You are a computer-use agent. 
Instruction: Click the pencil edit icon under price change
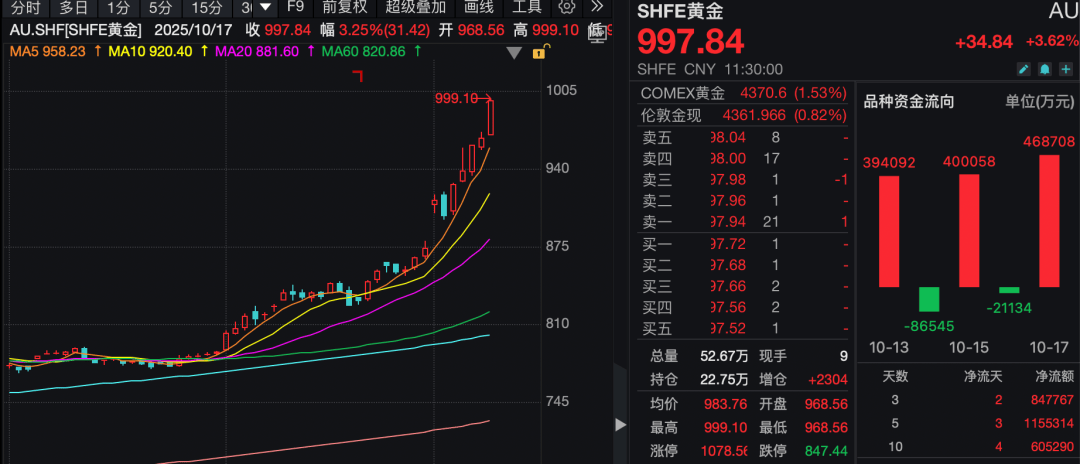1023,69
